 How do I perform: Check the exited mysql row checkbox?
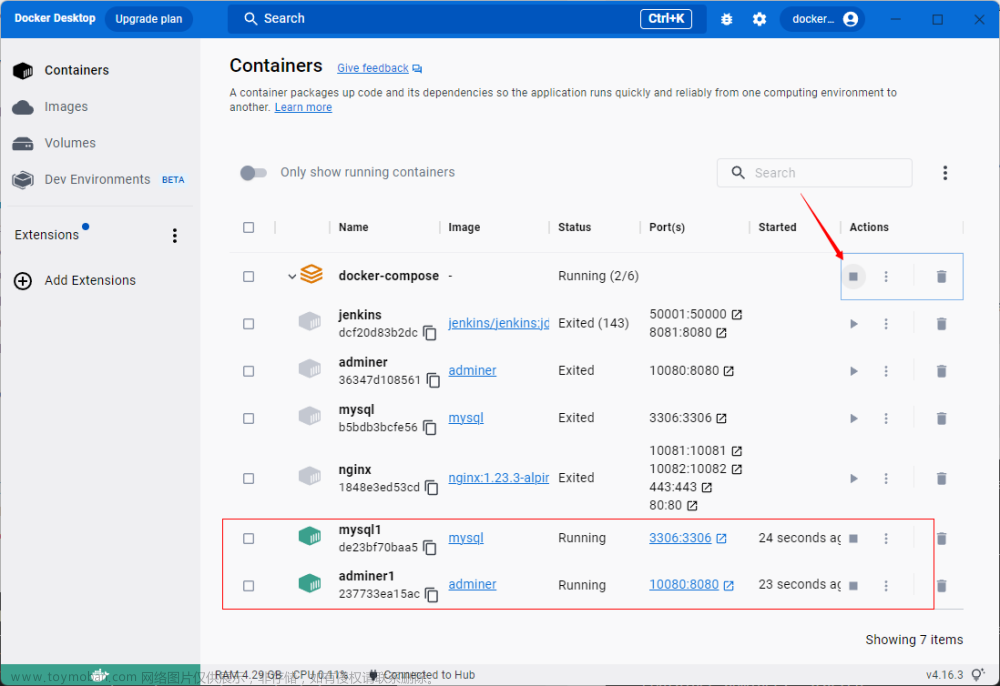(x=249, y=418)
